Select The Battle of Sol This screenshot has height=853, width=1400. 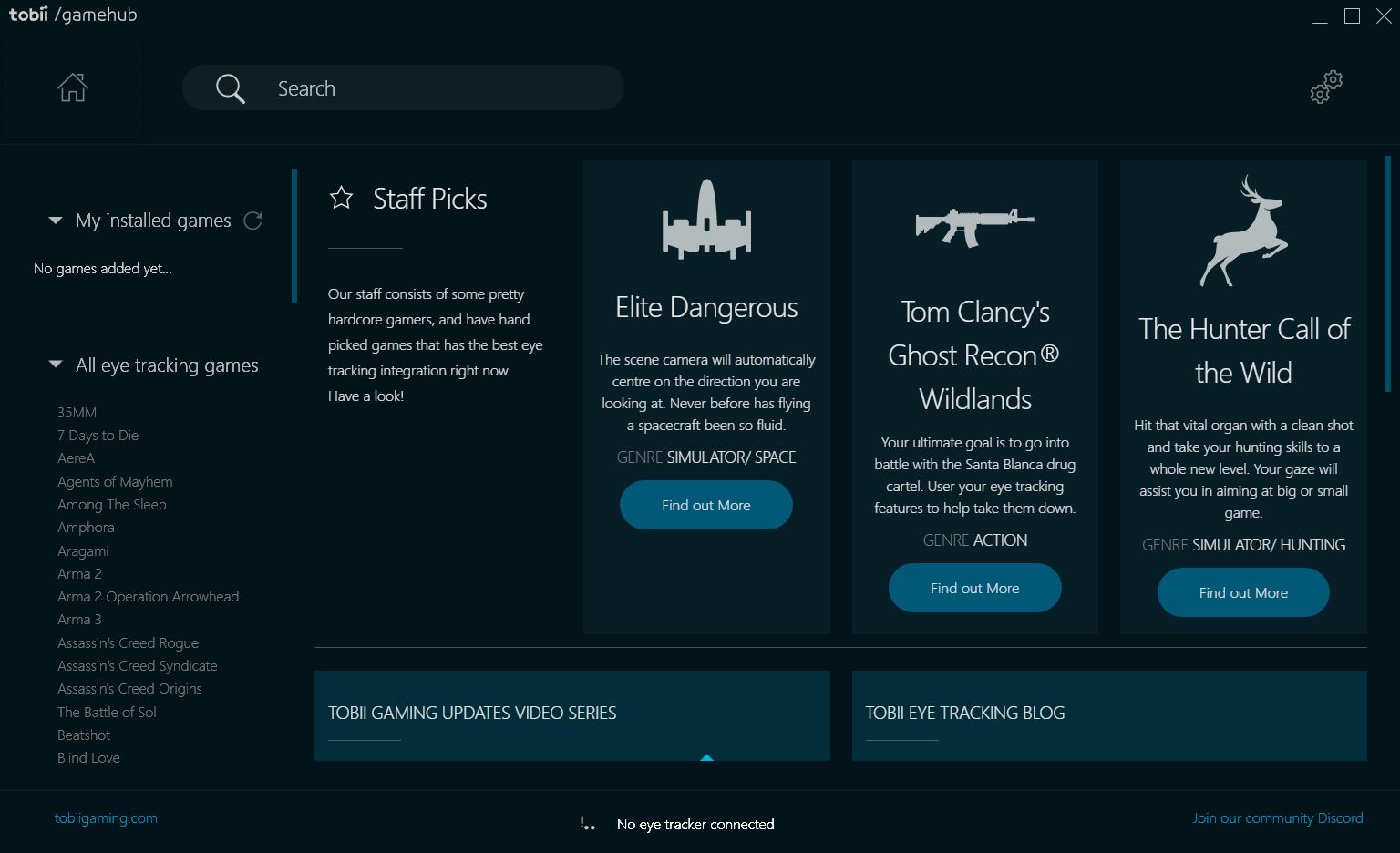[x=107, y=712]
